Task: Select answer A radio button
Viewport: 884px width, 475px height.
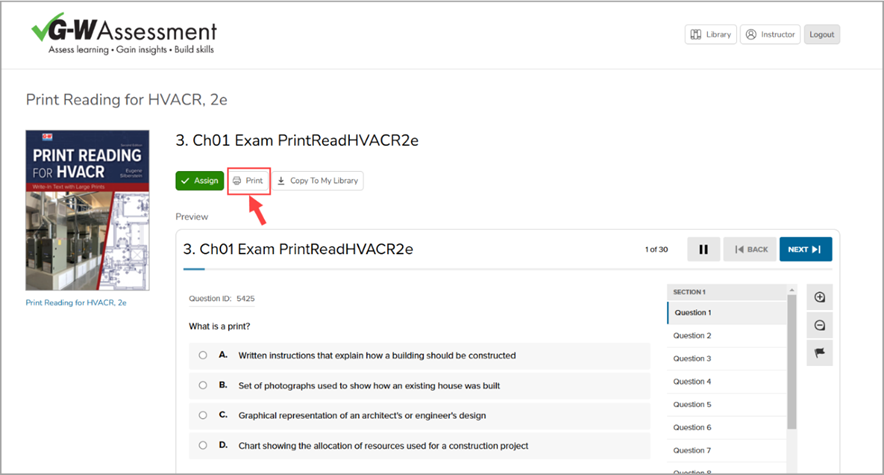Action: tap(203, 356)
